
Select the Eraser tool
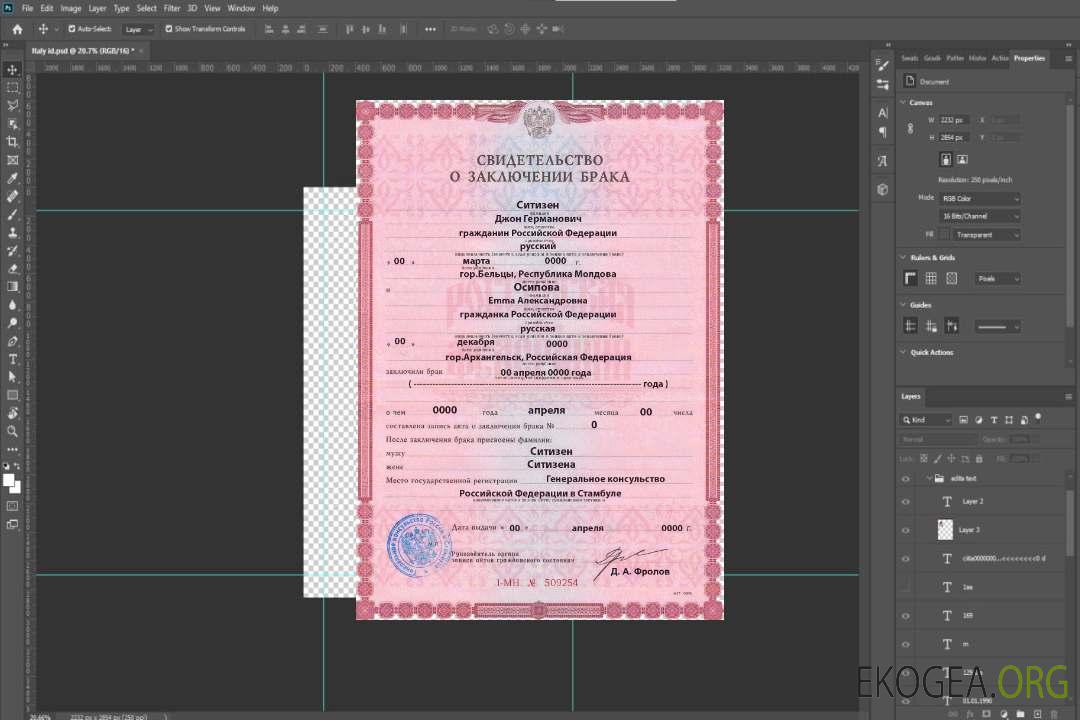pos(12,269)
